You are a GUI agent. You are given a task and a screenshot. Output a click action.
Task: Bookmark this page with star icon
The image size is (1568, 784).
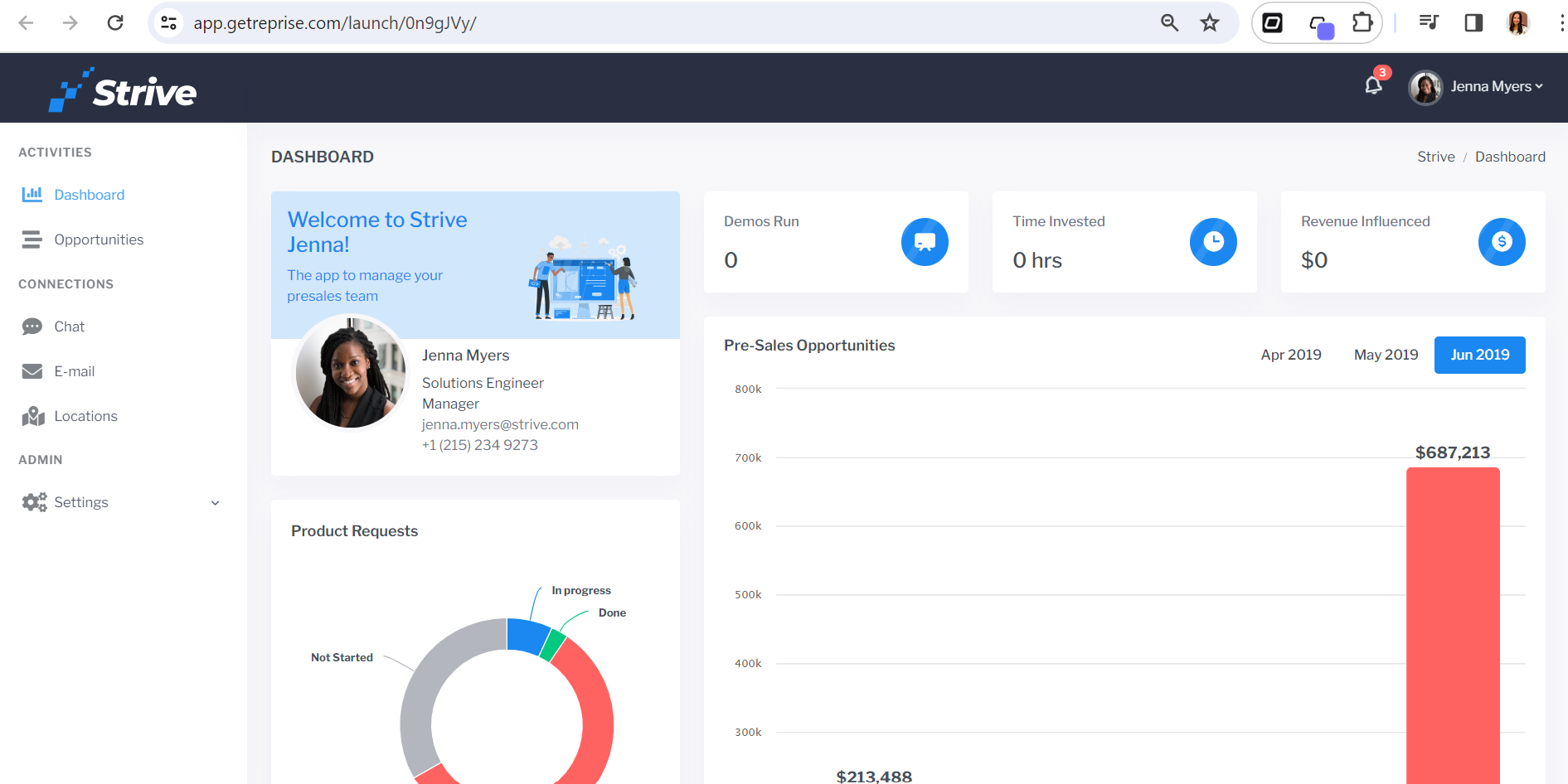pos(1210,22)
